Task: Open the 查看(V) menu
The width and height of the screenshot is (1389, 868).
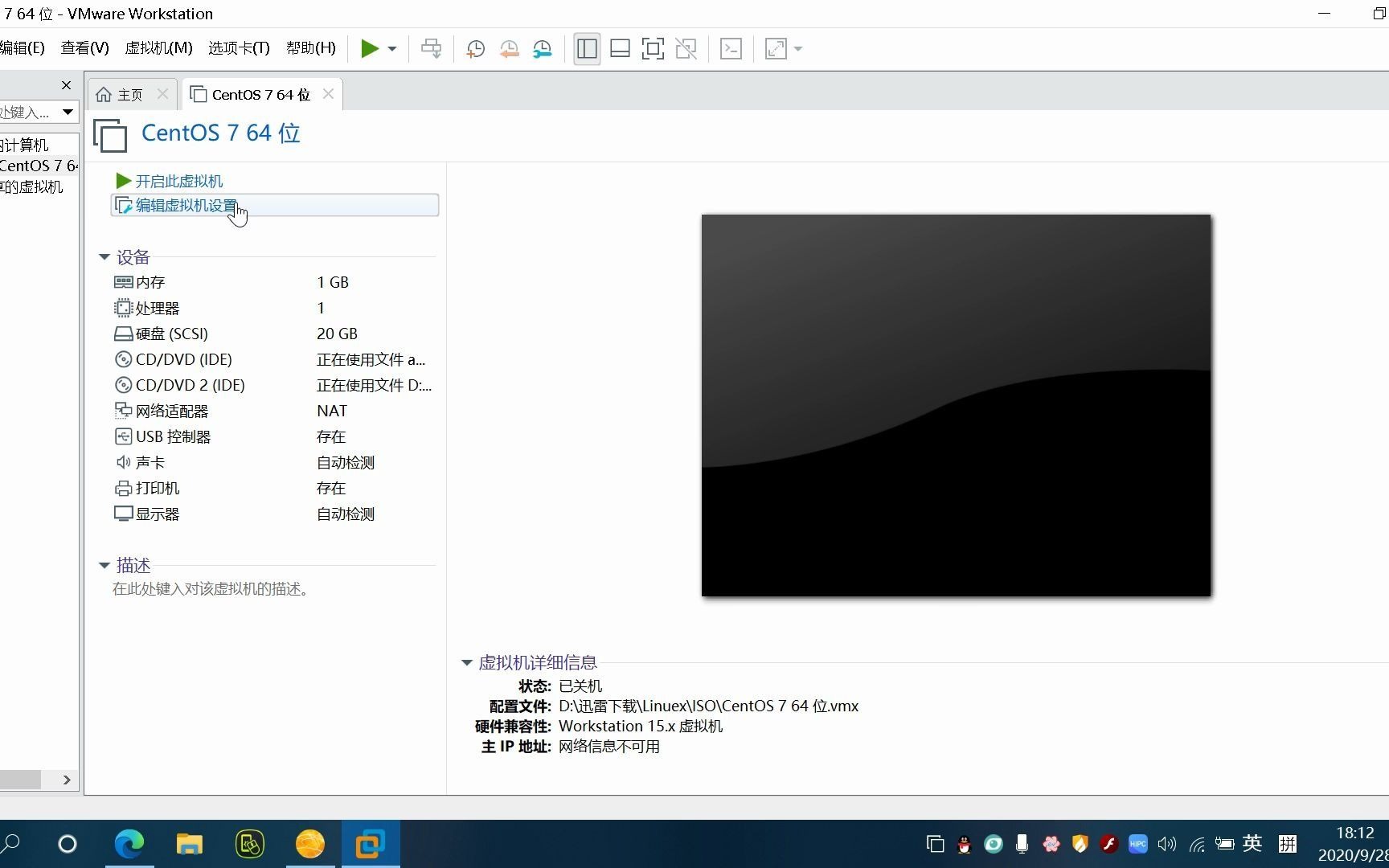Action: (84, 48)
